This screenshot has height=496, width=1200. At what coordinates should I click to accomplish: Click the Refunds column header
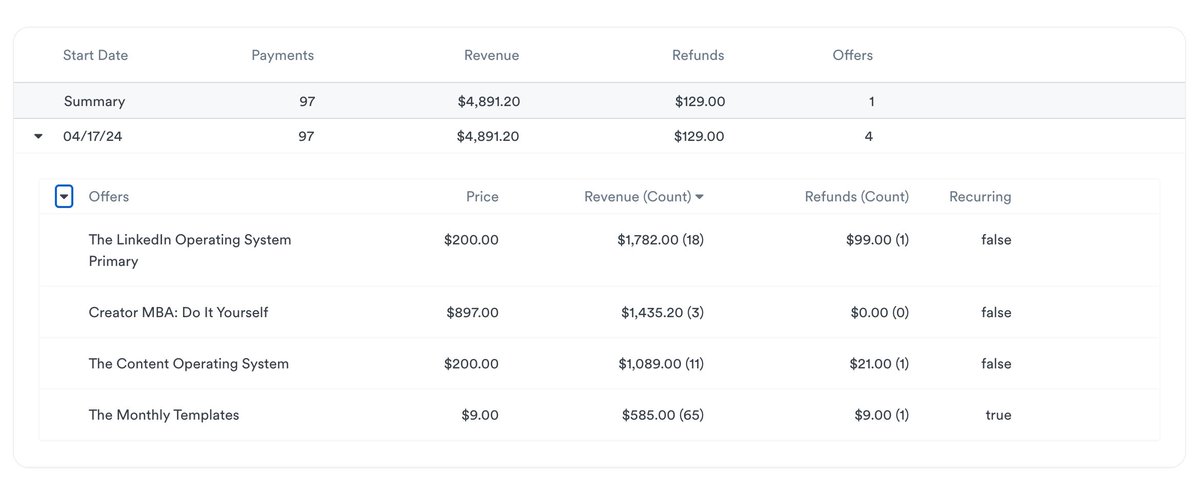(698, 55)
